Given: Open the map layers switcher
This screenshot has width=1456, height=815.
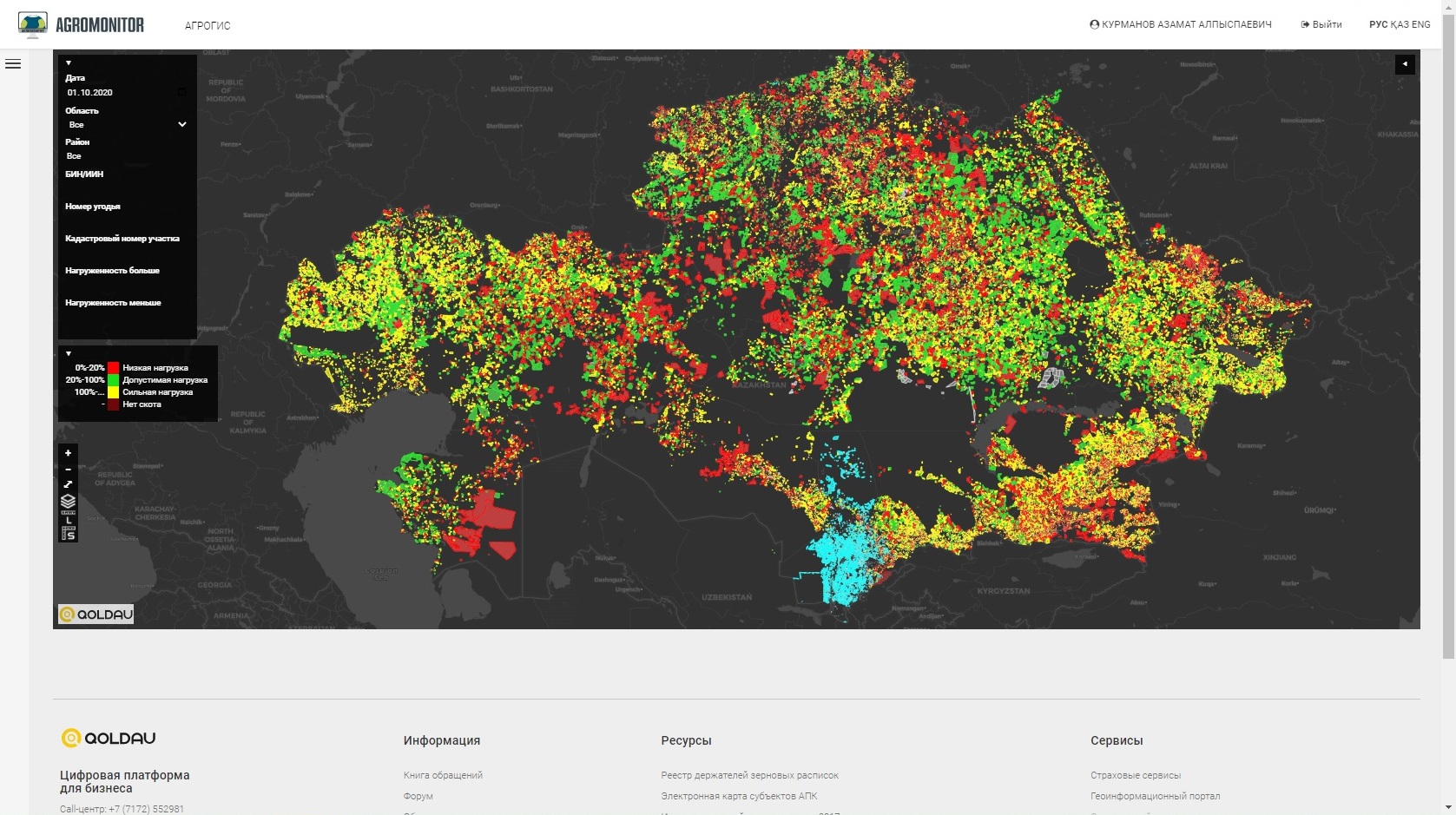Looking at the screenshot, I should (x=68, y=501).
